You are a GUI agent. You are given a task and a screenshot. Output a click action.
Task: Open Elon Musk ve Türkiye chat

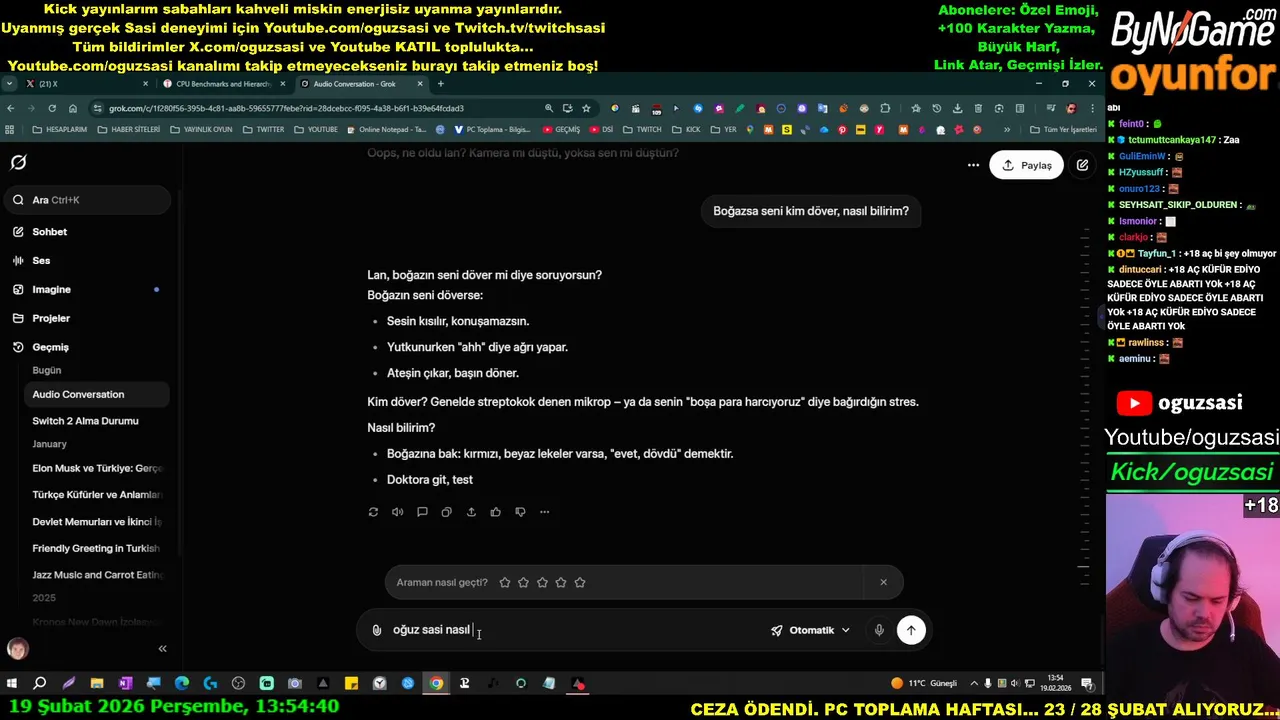pos(95,469)
